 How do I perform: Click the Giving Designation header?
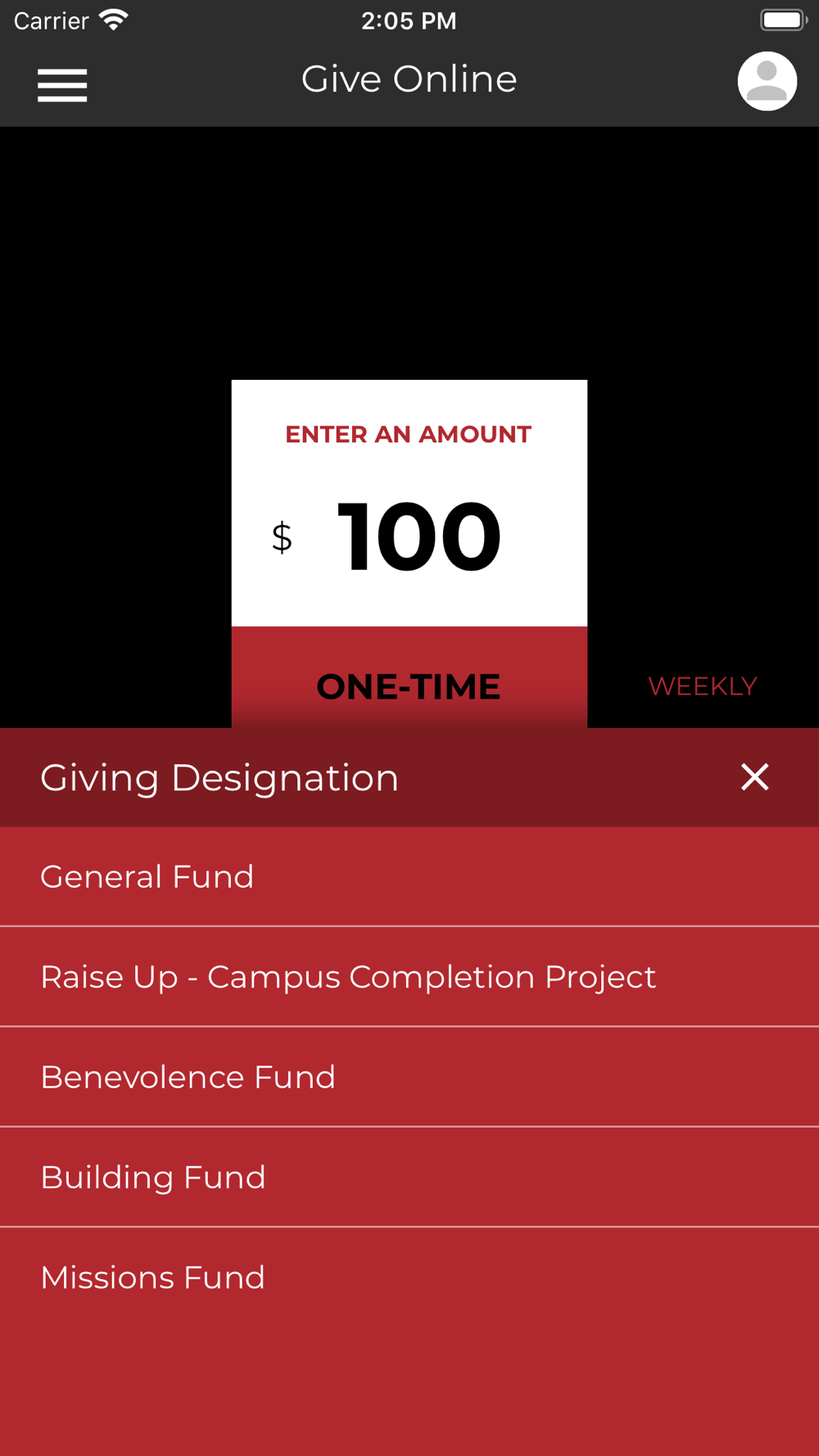219,777
